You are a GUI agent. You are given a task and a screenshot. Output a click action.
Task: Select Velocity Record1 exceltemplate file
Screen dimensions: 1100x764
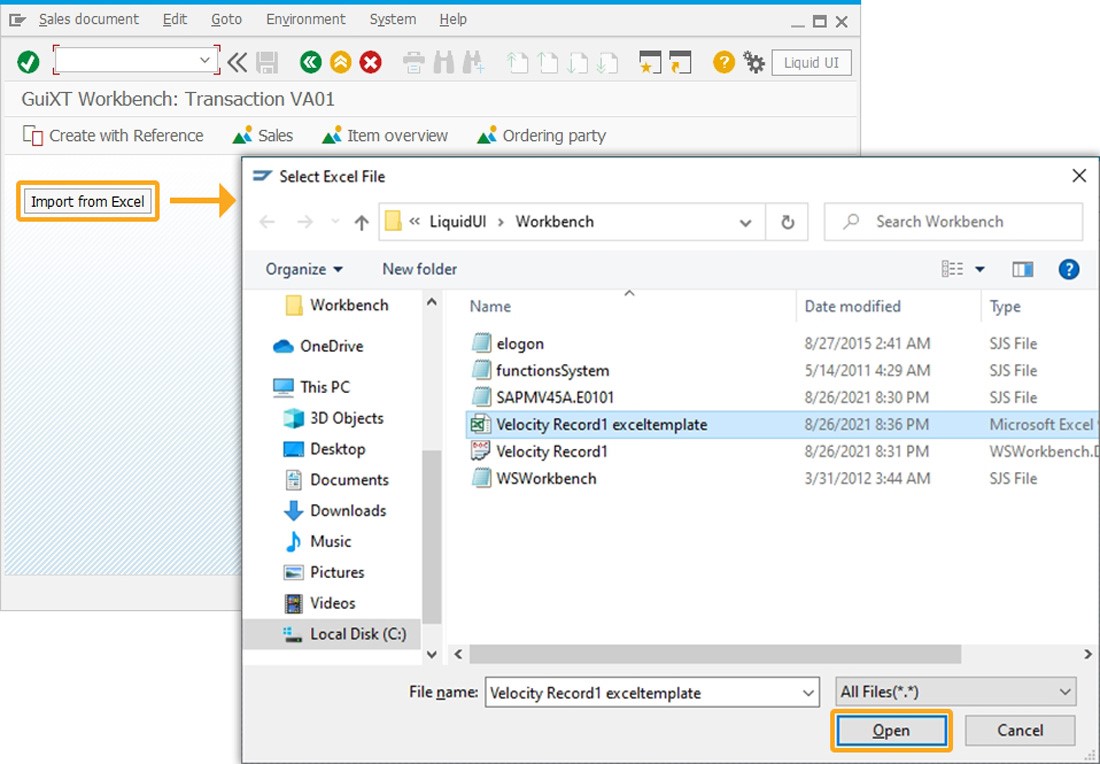[x=601, y=424]
